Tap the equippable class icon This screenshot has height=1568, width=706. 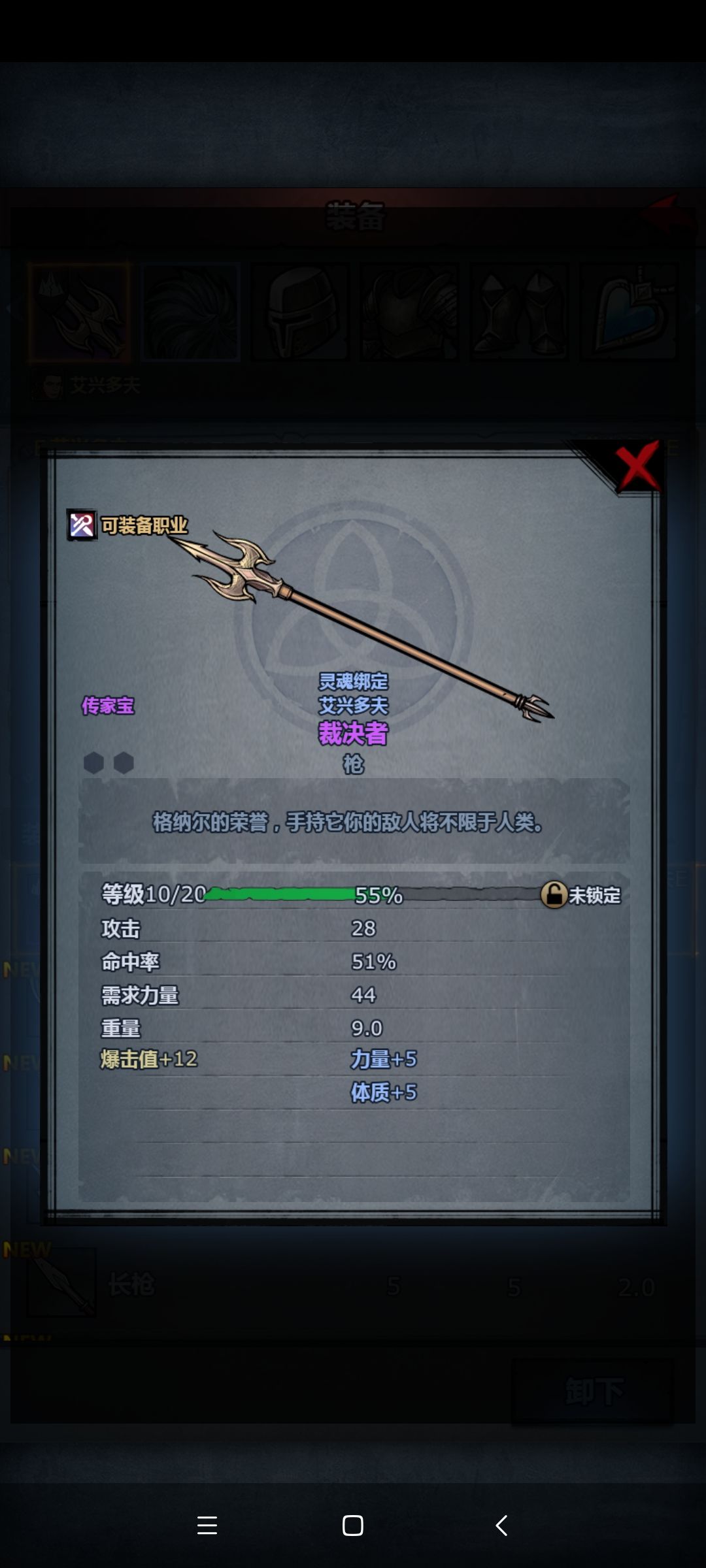[x=82, y=525]
